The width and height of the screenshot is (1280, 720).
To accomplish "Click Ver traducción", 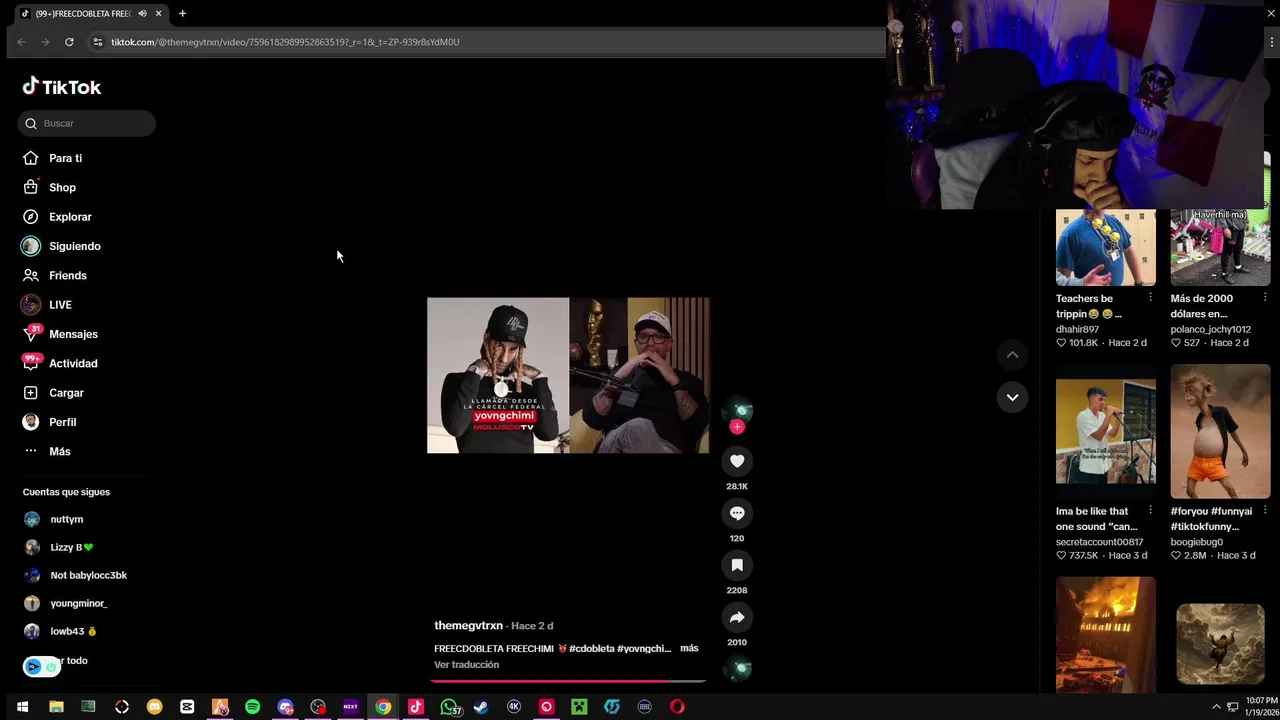I will [466, 664].
